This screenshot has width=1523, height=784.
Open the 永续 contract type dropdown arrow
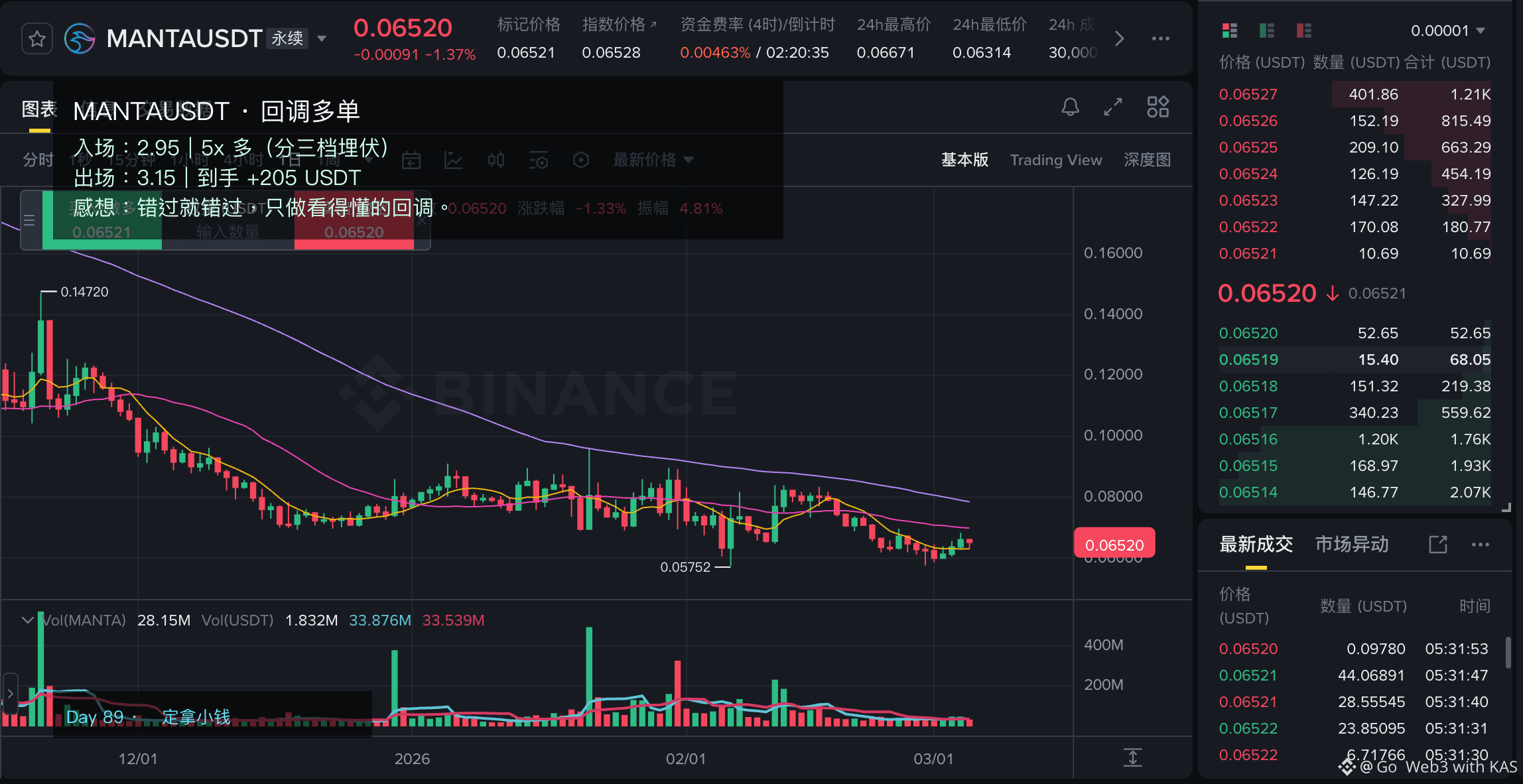click(x=322, y=38)
